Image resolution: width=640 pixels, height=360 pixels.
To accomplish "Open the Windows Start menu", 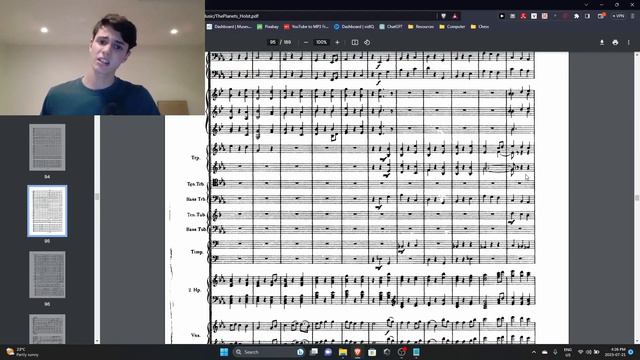I will [x=224, y=352].
